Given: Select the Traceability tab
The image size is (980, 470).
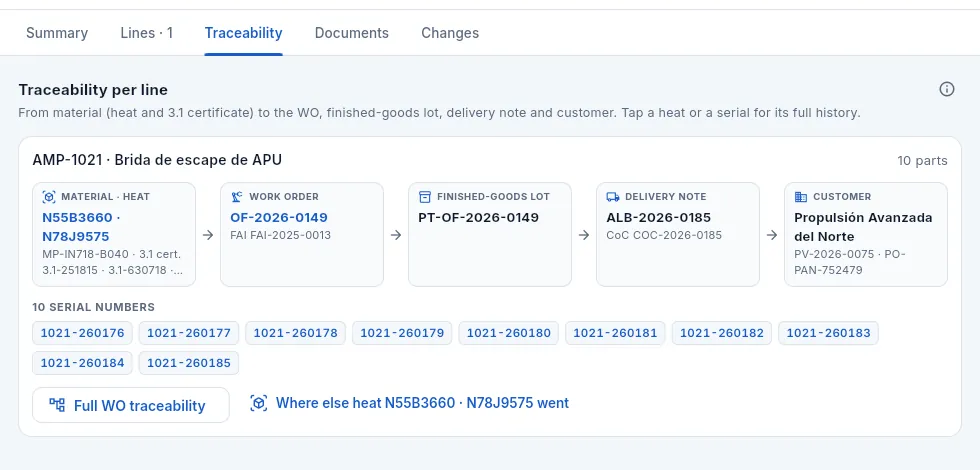Looking at the screenshot, I should [x=243, y=33].
